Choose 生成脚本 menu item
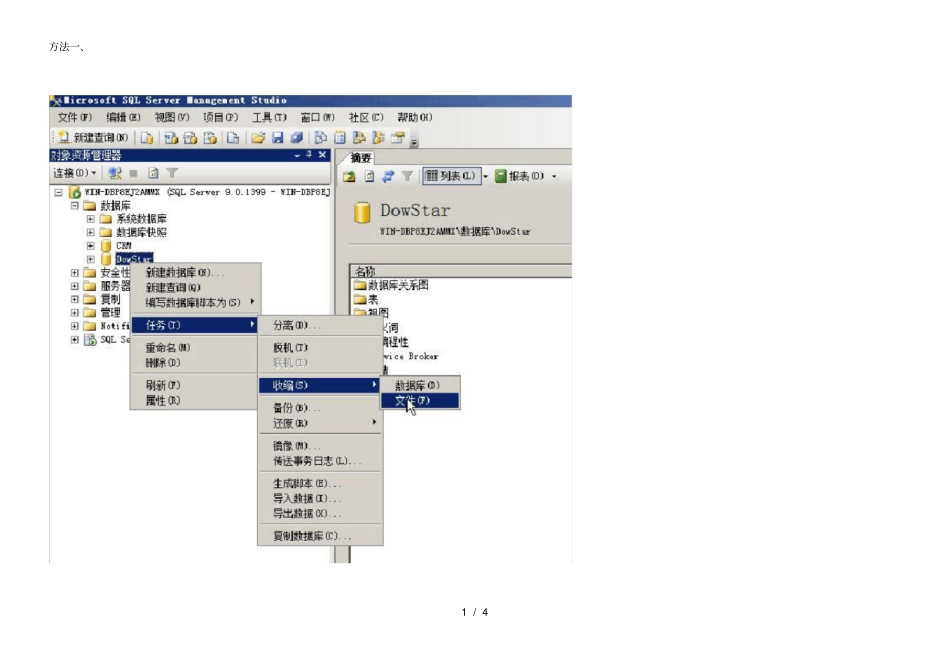The width and height of the screenshot is (950, 672). tap(320, 484)
